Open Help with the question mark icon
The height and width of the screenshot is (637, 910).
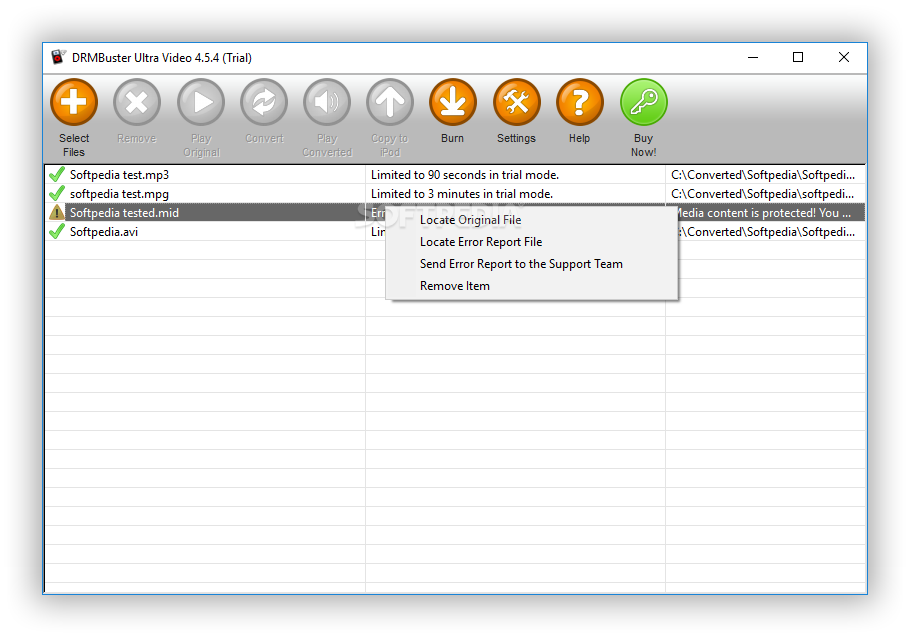click(x=580, y=103)
